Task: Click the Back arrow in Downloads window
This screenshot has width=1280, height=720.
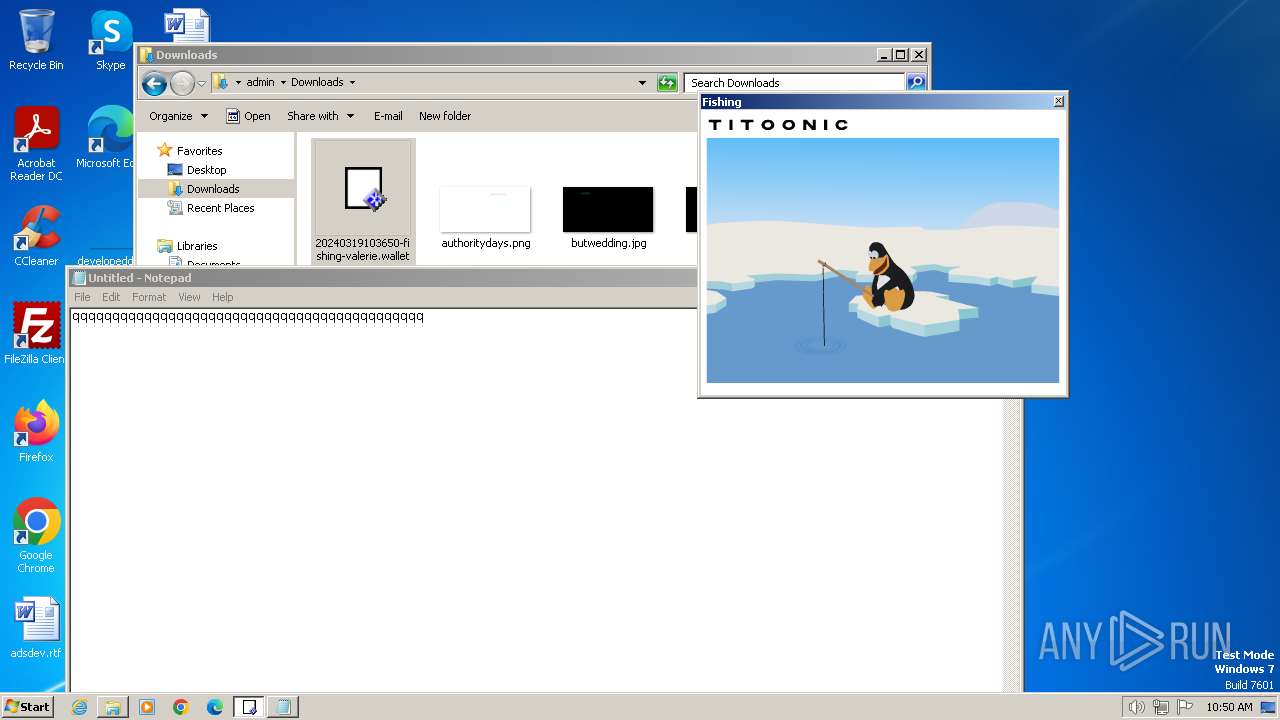Action: coord(154,83)
